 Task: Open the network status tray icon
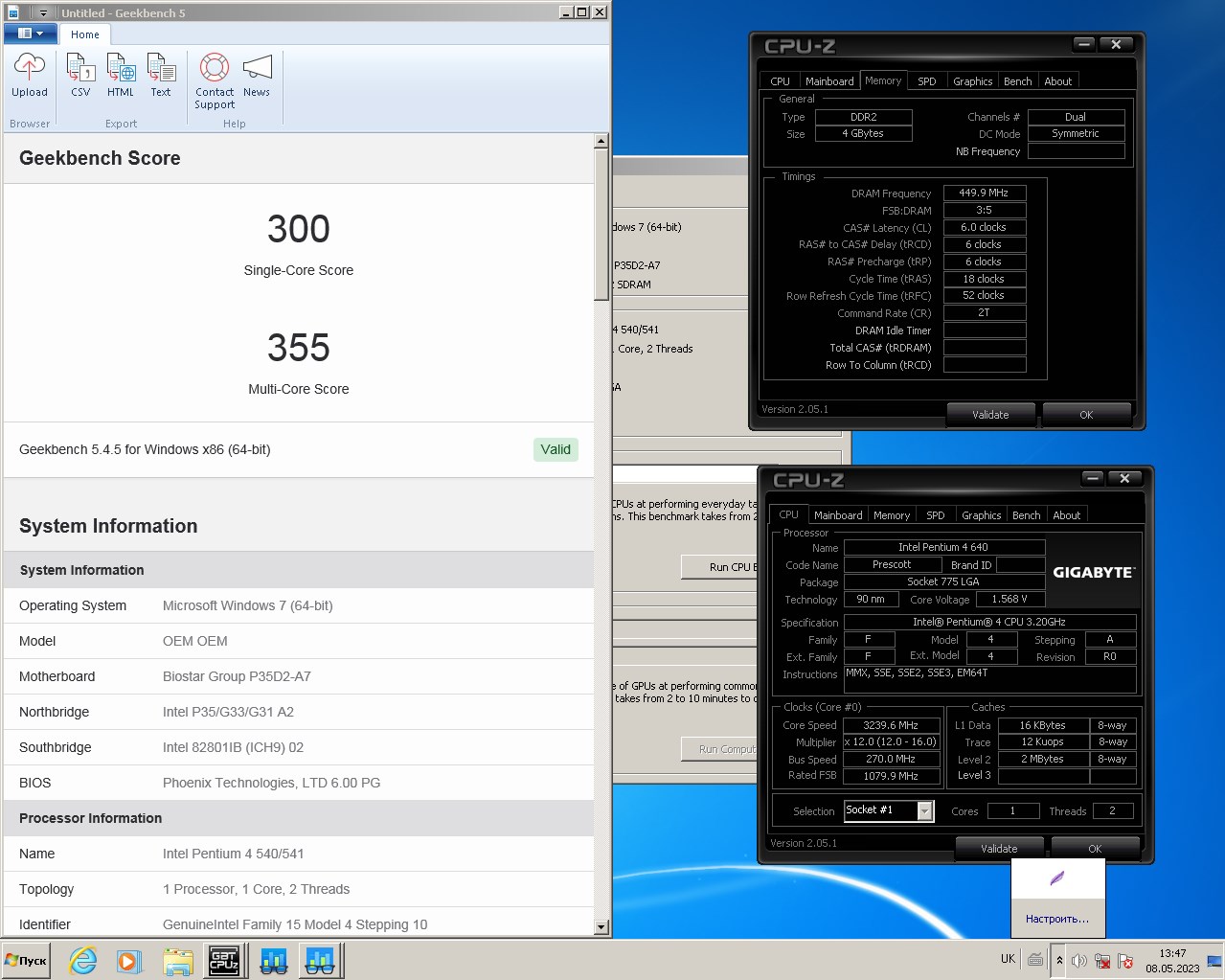tap(1102, 961)
